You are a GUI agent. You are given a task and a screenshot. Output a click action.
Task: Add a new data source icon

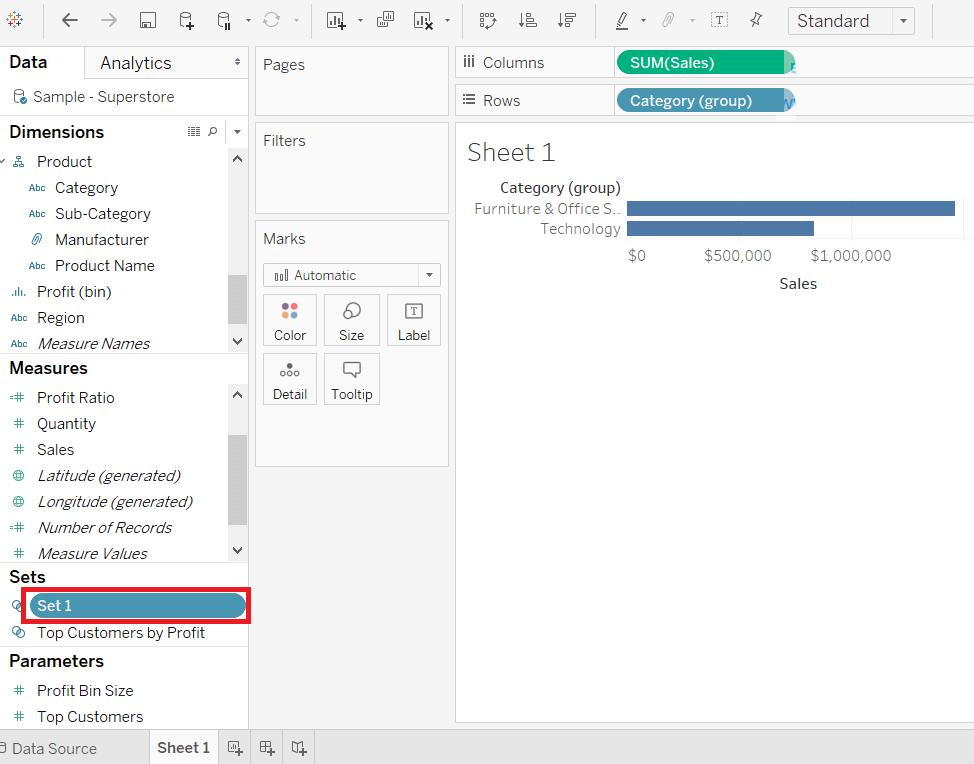[x=186, y=20]
